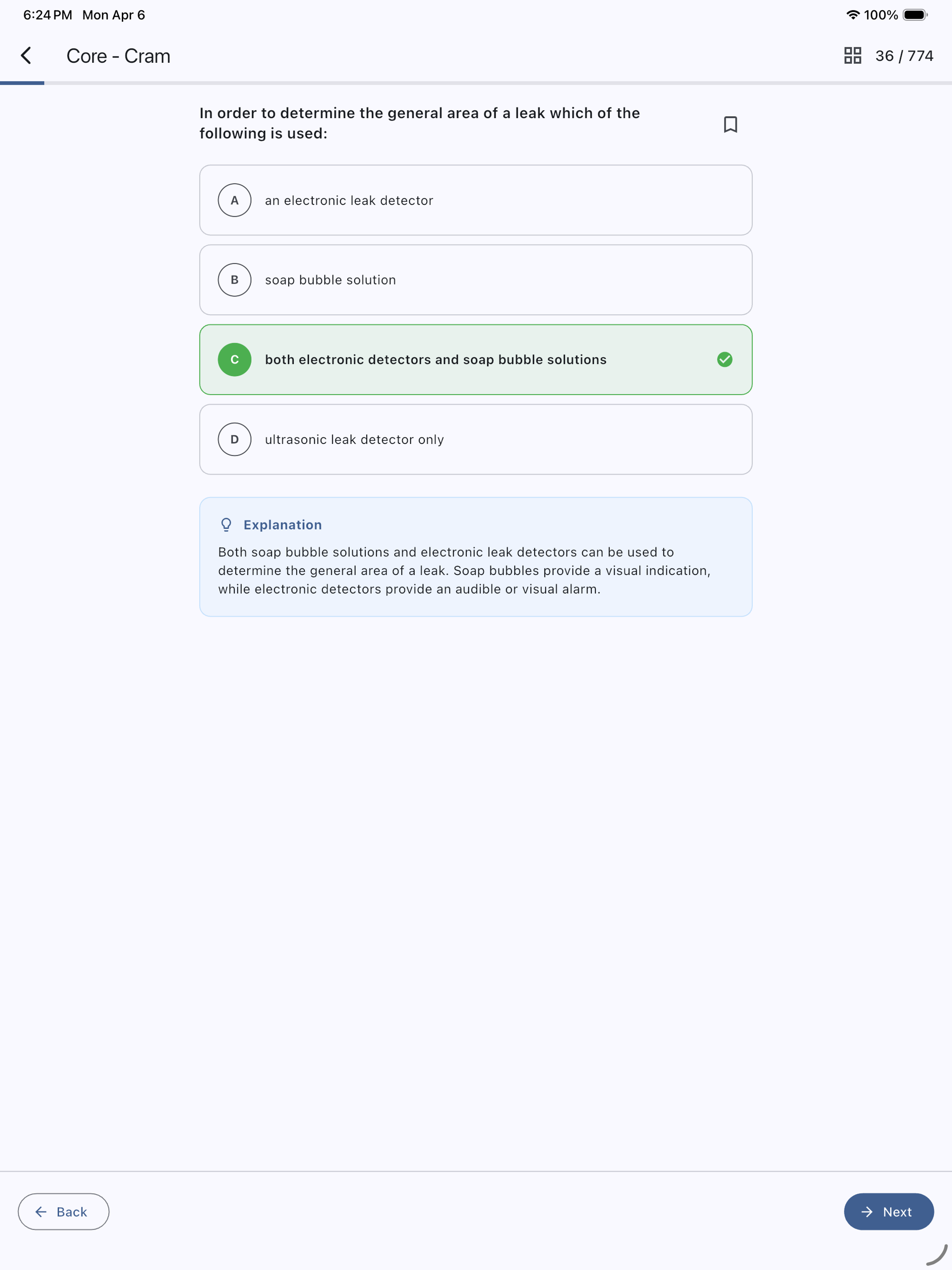952x1270 pixels.
Task: Tap the battery indicator icon
Action: point(915,15)
